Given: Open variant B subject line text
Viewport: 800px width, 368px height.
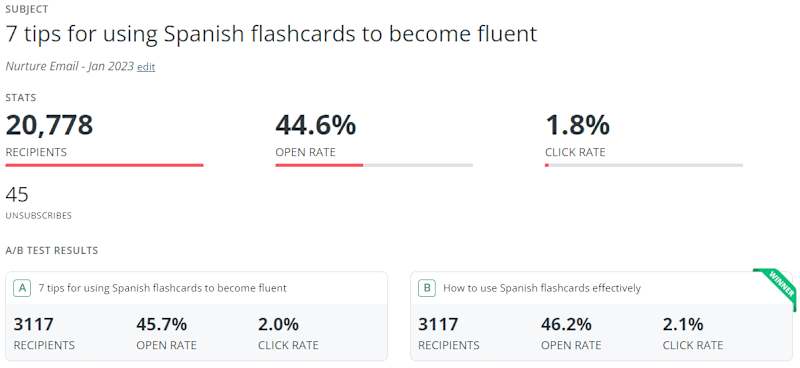Looking at the screenshot, I should click(x=542, y=288).
